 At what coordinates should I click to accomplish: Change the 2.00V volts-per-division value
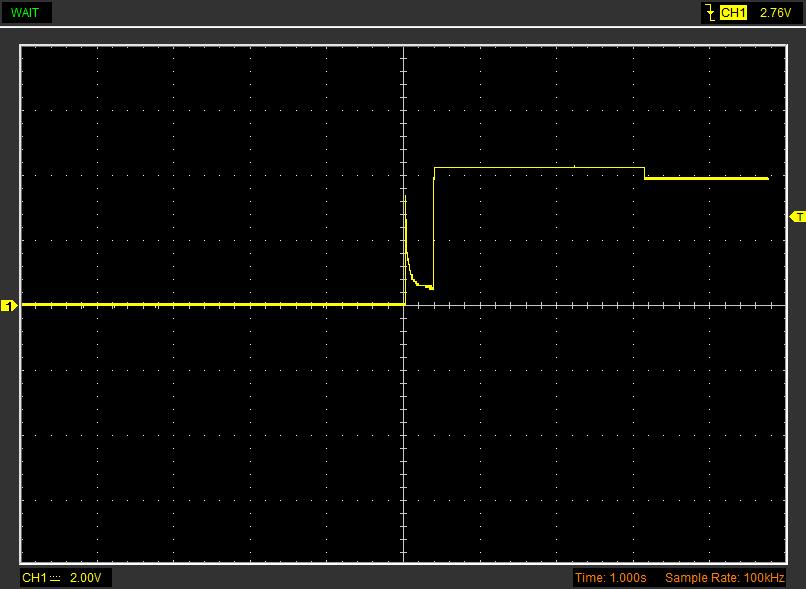pos(84,578)
